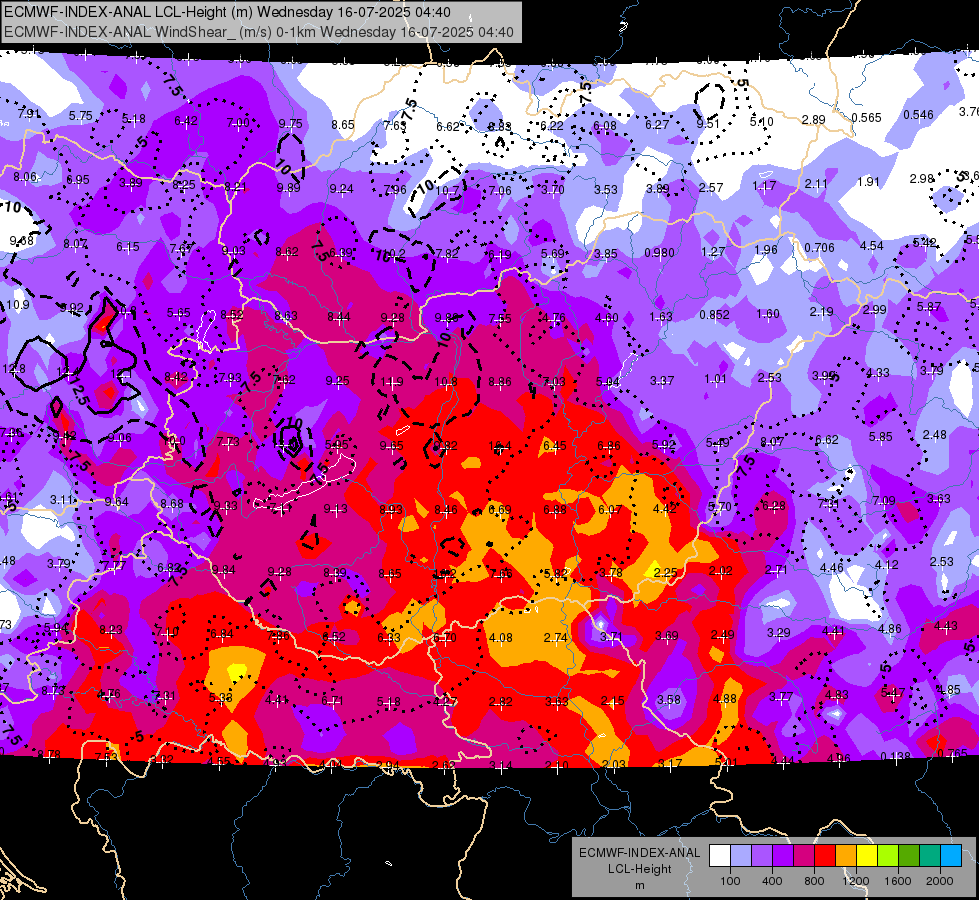
Task: Click the dark green legend swatch
Action: 909,856
